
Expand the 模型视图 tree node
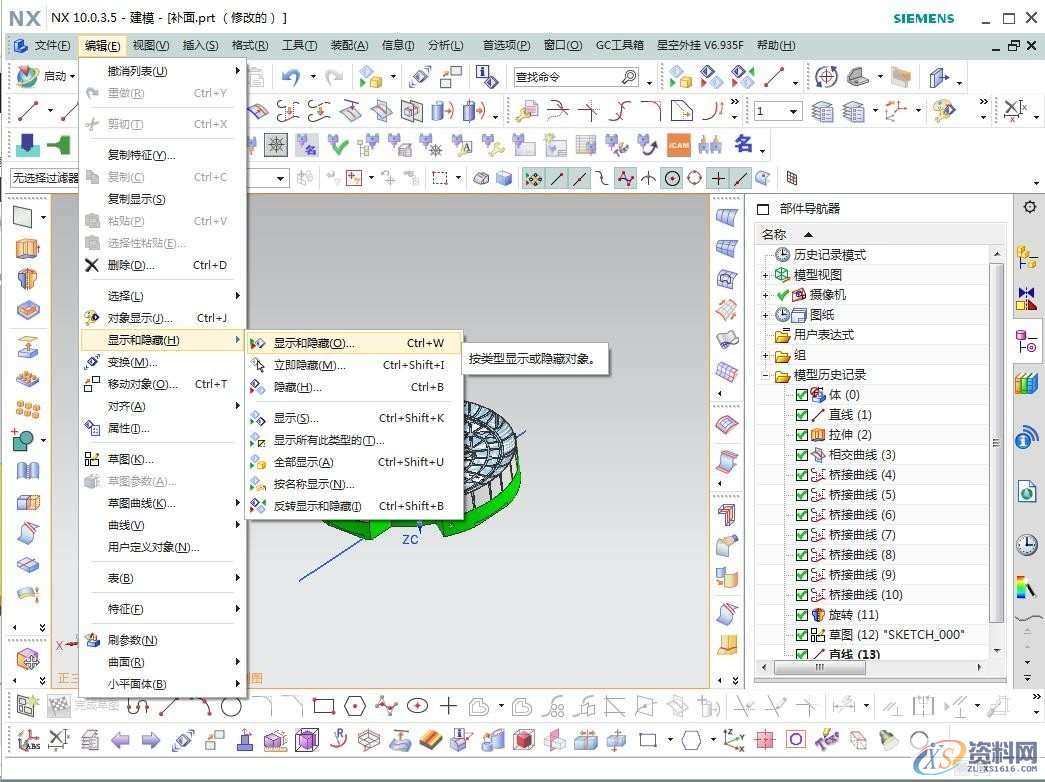[763, 274]
